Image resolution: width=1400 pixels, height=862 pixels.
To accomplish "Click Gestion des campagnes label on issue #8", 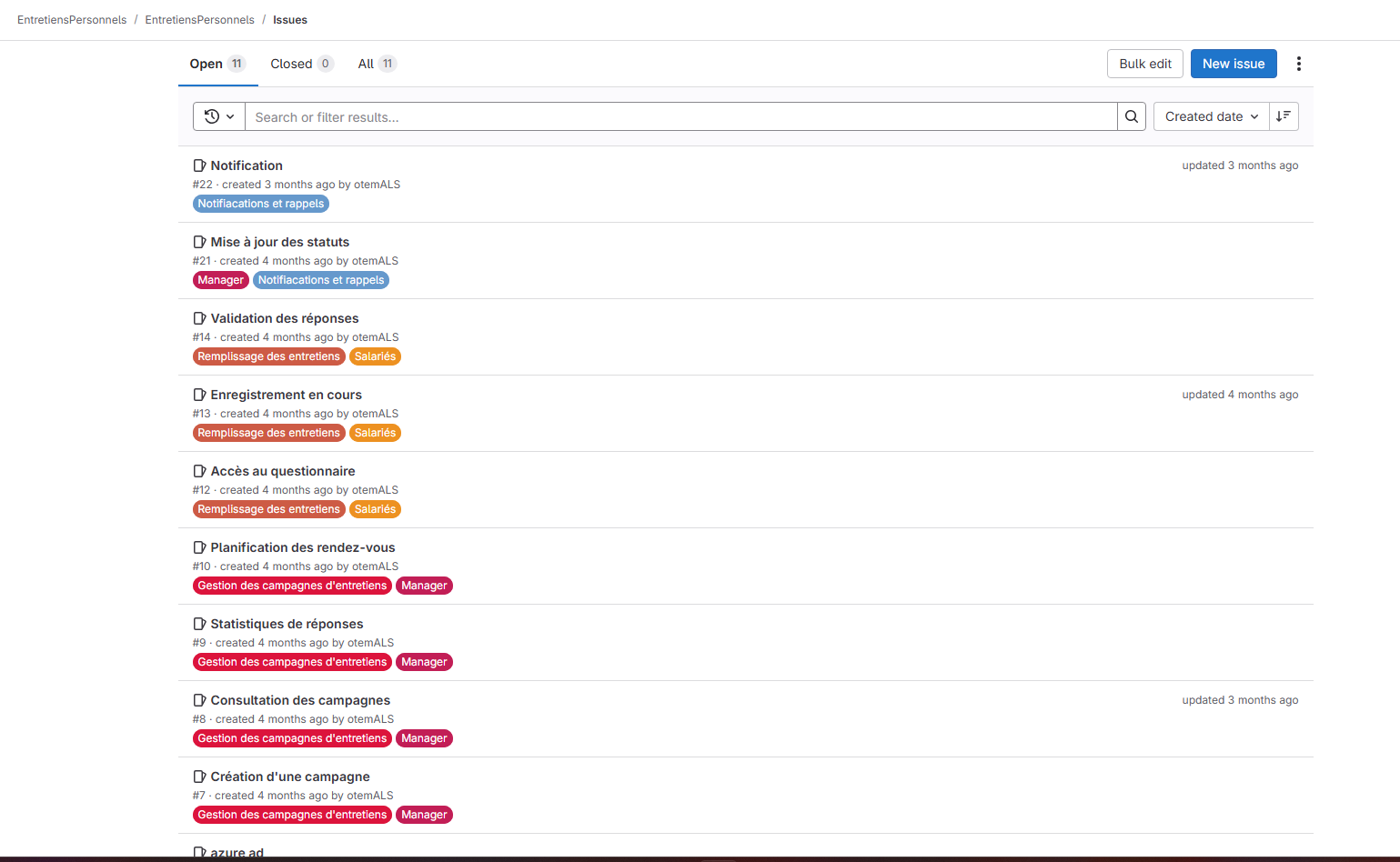I will pyautogui.click(x=292, y=738).
